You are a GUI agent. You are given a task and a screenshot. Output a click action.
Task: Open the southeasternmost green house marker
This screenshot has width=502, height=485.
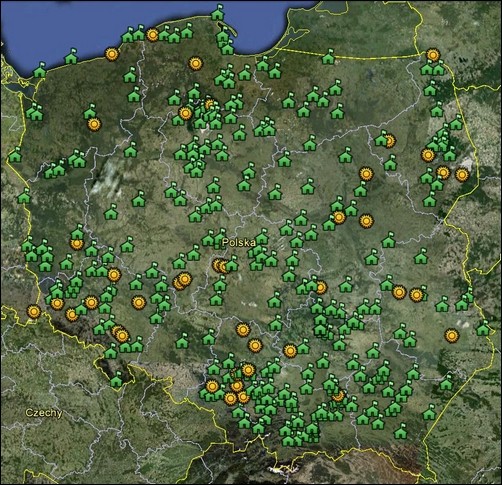click(400, 432)
